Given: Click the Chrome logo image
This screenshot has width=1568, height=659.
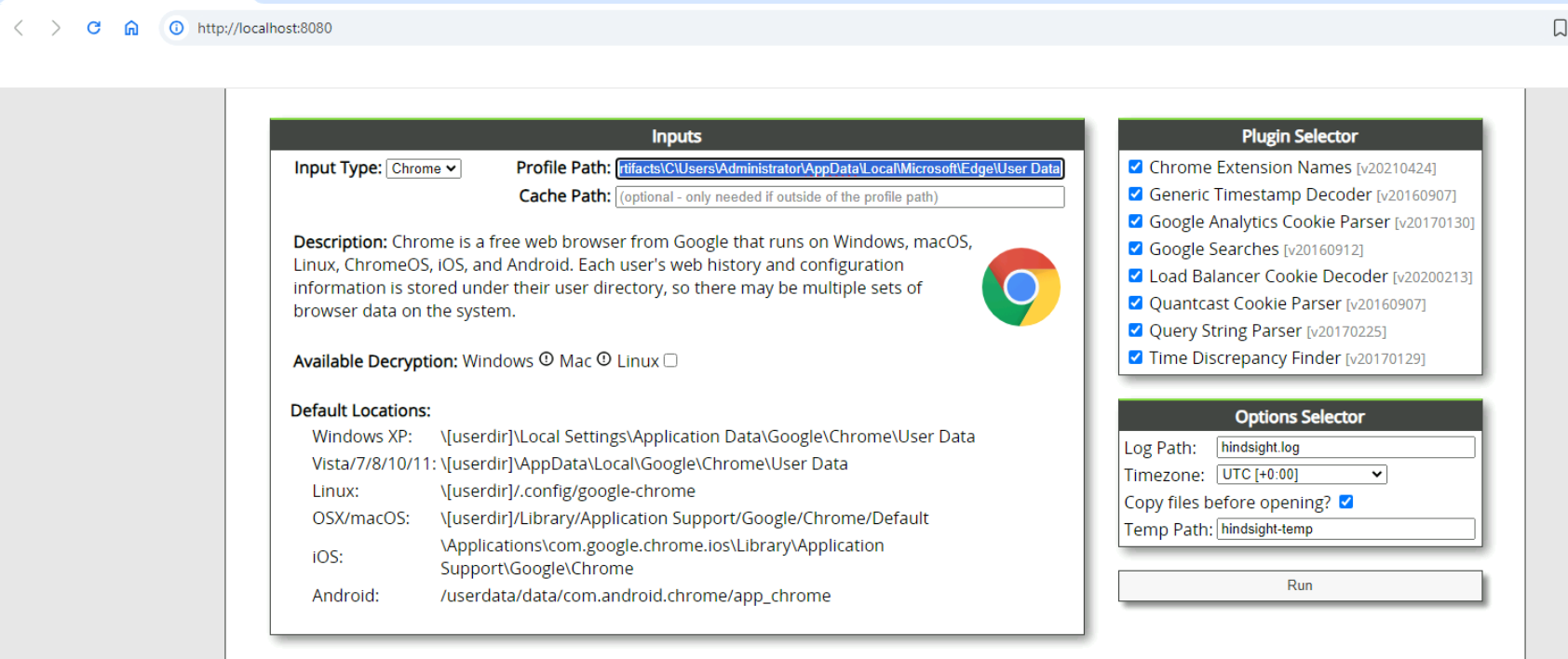Looking at the screenshot, I should (x=1021, y=287).
